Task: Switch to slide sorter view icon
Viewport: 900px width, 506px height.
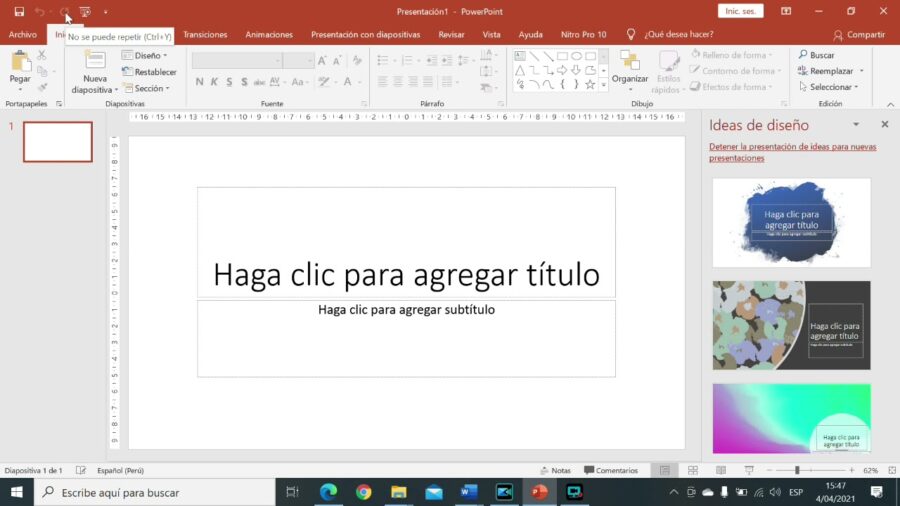Action: tap(693, 470)
